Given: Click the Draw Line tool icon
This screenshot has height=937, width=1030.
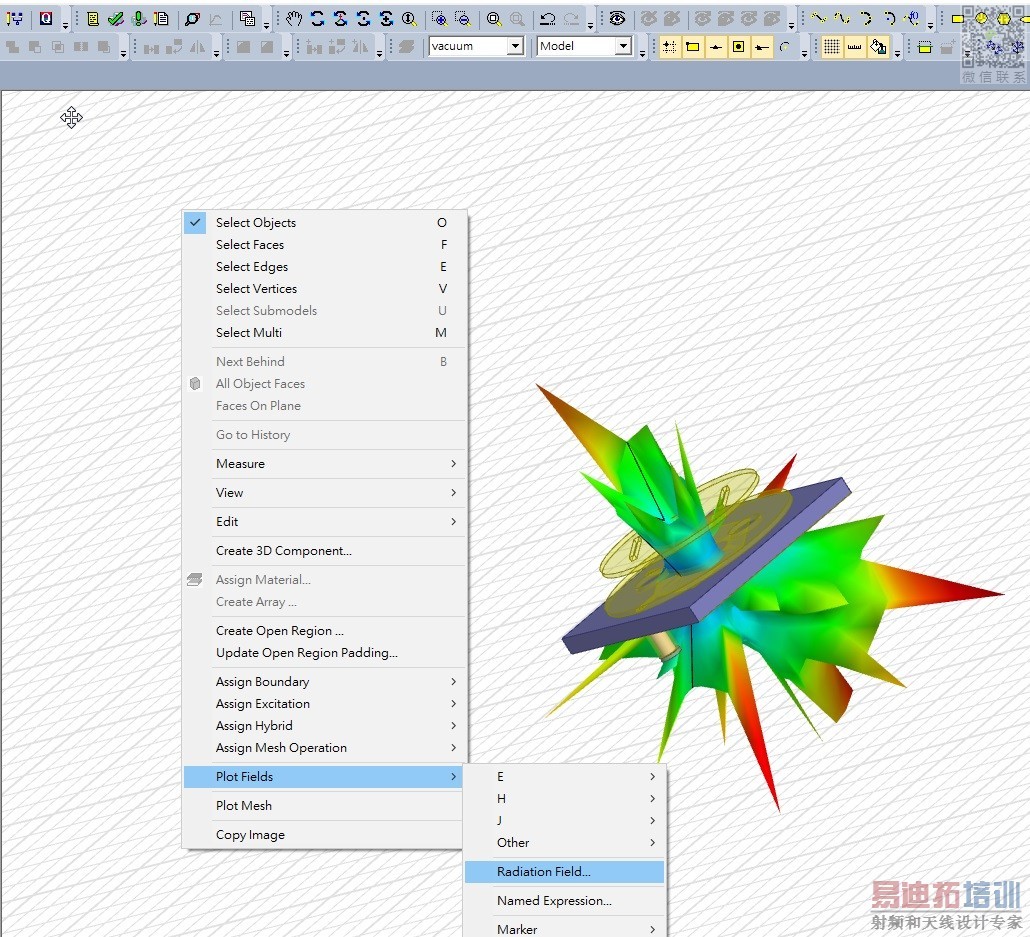Looking at the screenshot, I should point(818,18).
